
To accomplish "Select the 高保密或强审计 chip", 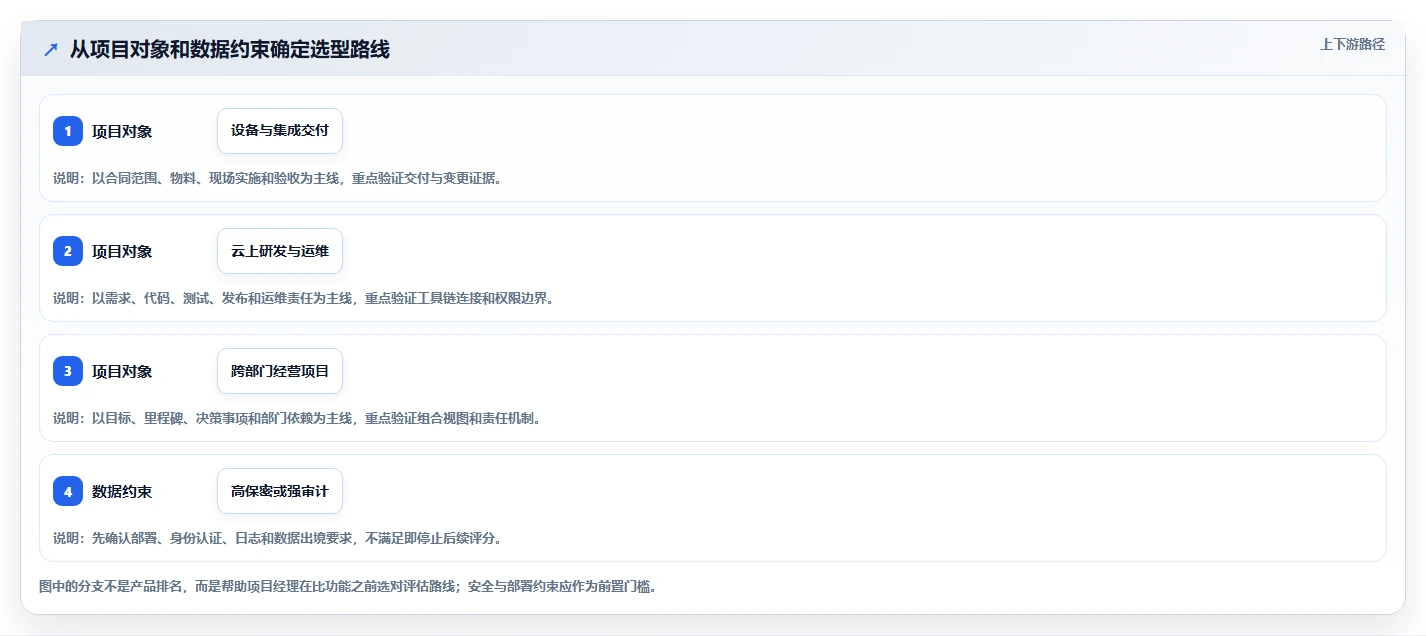I will [x=280, y=491].
